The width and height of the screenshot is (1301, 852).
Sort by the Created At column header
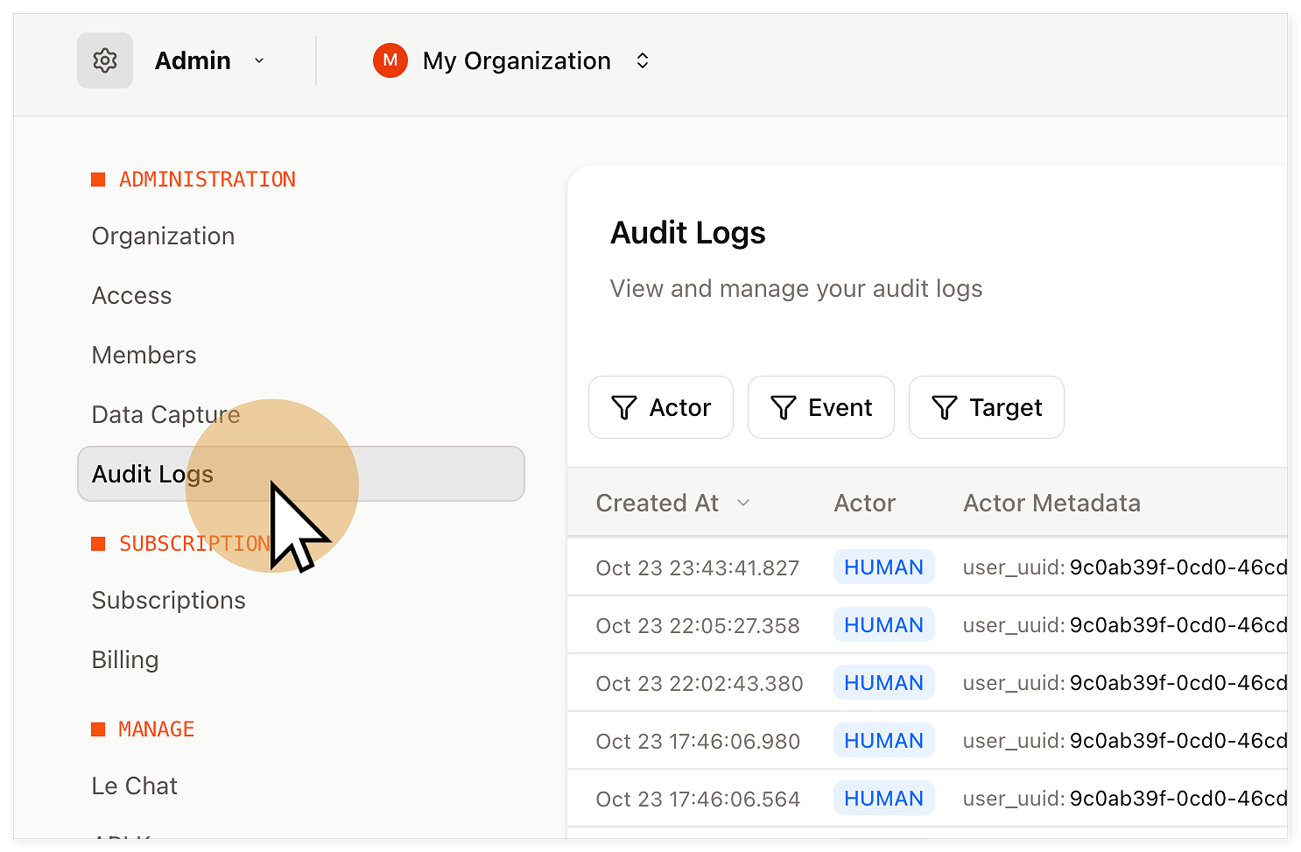click(x=657, y=503)
